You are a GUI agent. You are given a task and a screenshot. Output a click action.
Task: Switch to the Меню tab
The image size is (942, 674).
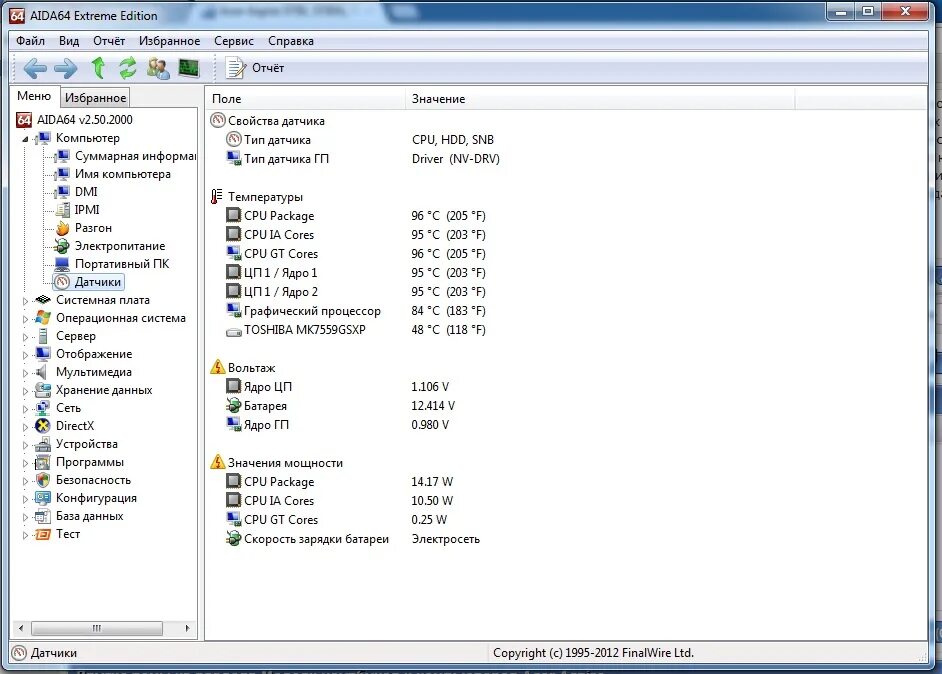coord(34,96)
